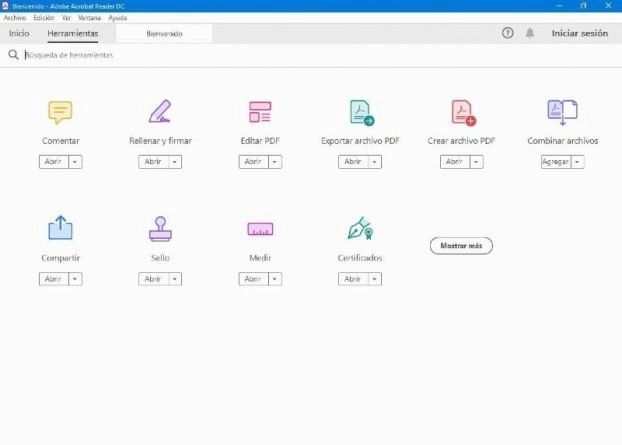Image resolution: width=622 pixels, height=445 pixels.
Task: Click Iniciar sesión link
Action: tap(580, 33)
